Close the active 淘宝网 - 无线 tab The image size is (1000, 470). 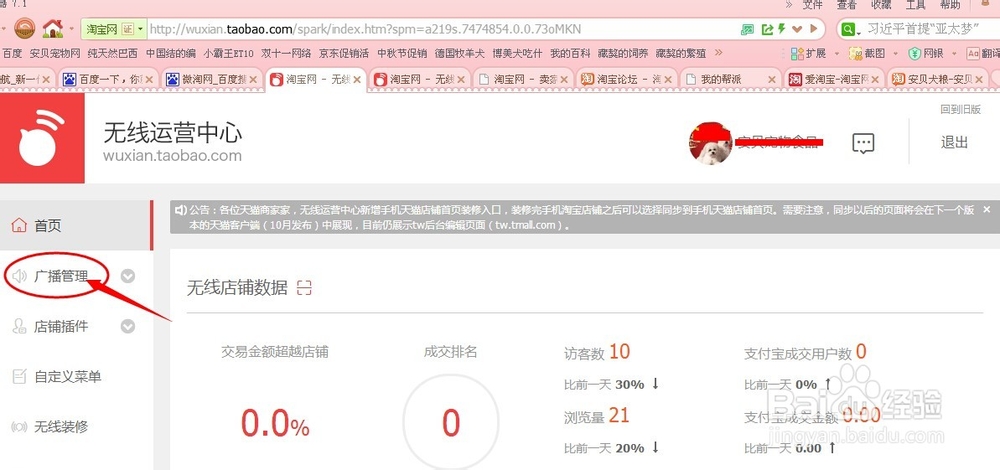[x=357, y=80]
